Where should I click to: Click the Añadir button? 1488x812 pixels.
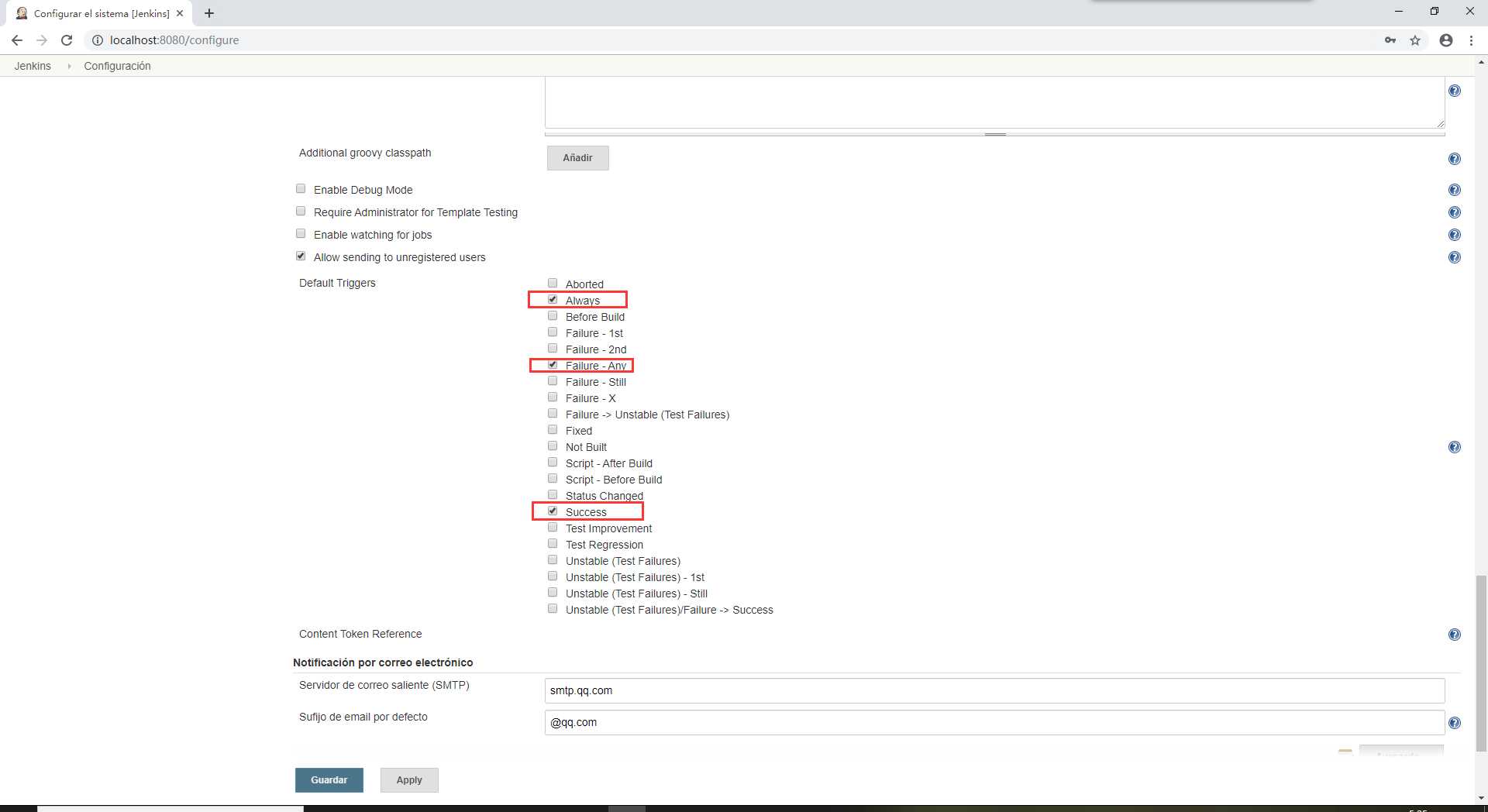tap(577, 158)
